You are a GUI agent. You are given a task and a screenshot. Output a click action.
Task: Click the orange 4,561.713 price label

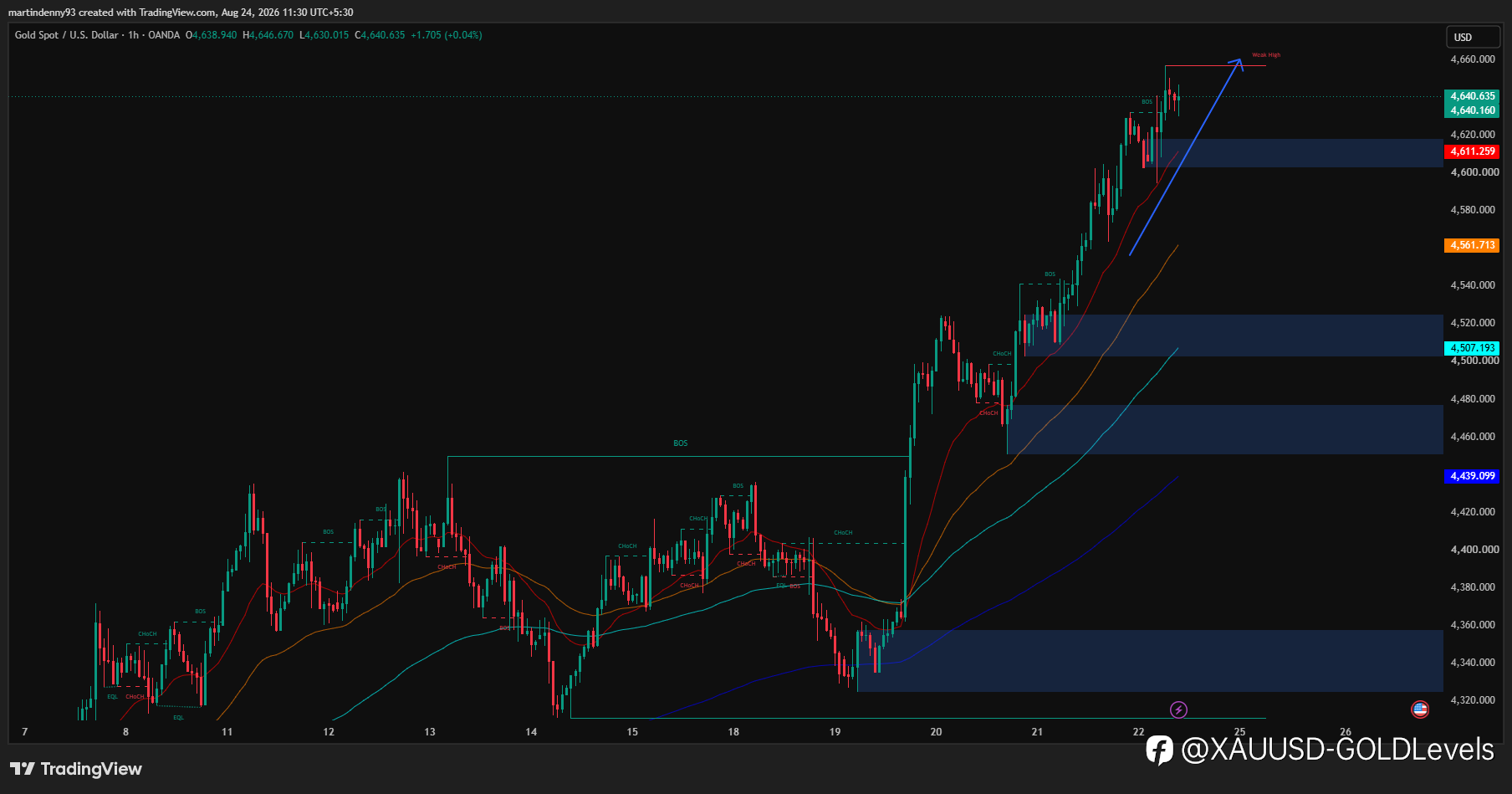(1472, 245)
